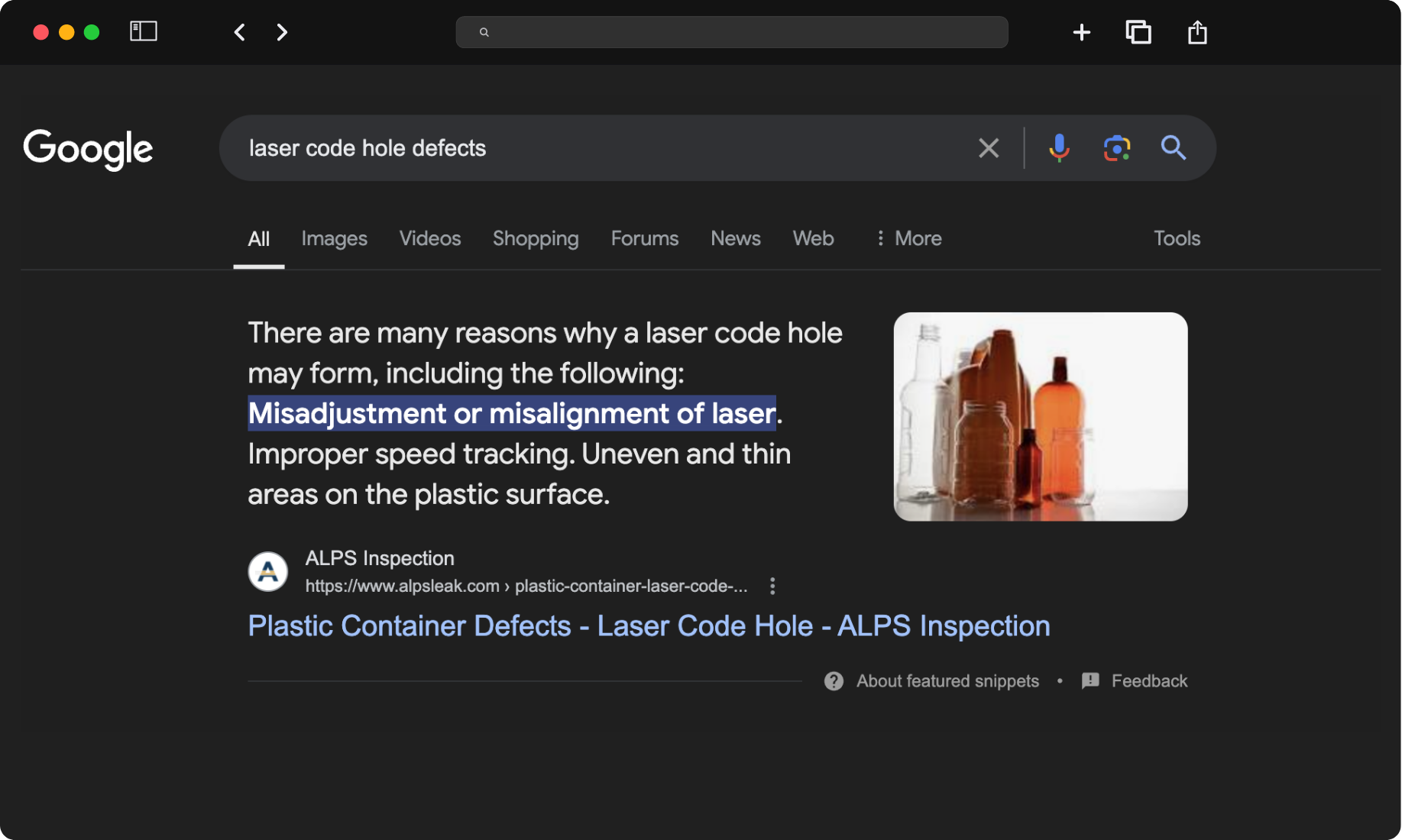Switch to the Images tab
The height and width of the screenshot is (840, 1402).
[x=334, y=239]
